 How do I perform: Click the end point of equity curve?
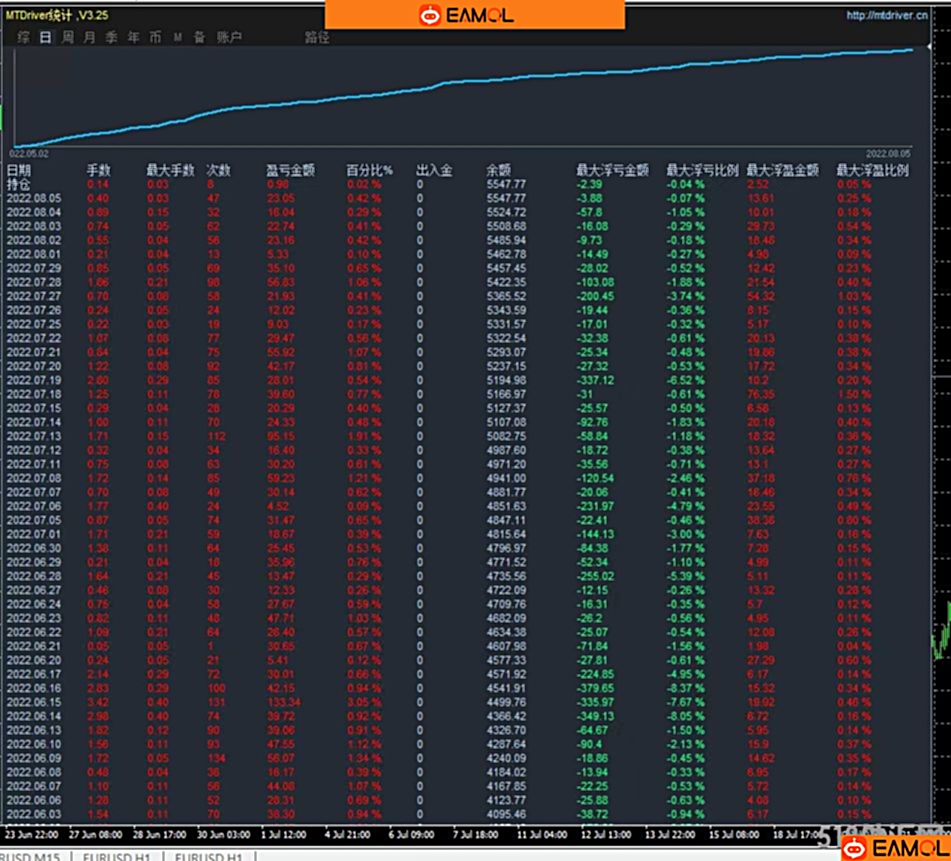click(x=912, y=49)
